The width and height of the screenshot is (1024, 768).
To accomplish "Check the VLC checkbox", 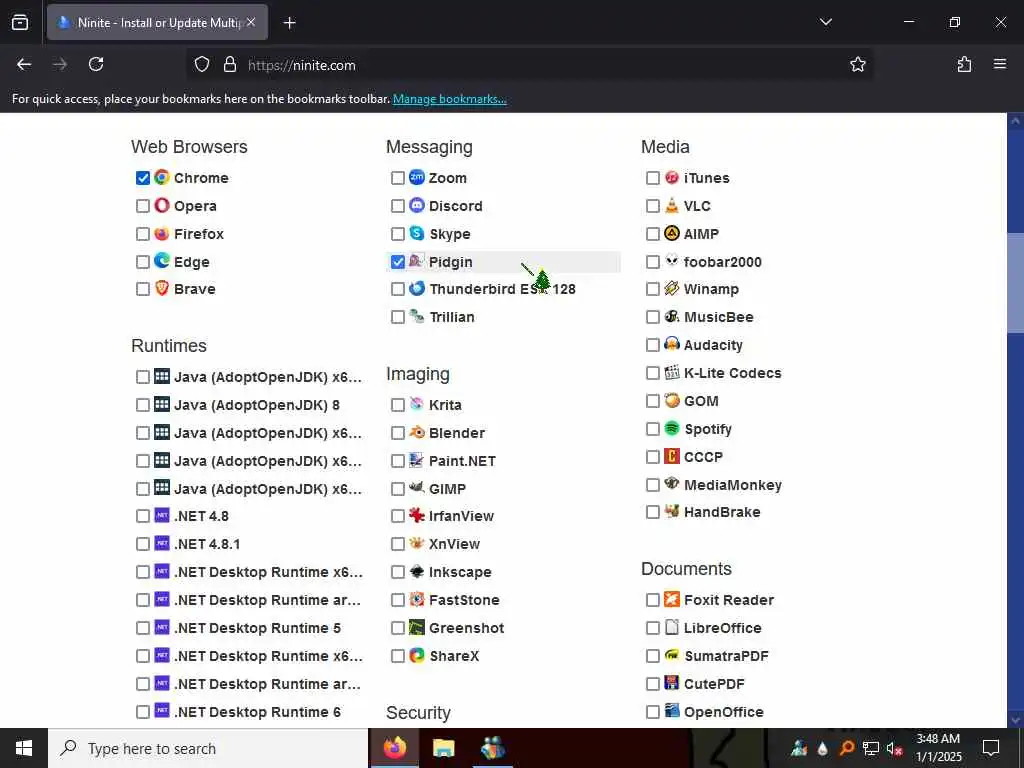I will (652, 206).
